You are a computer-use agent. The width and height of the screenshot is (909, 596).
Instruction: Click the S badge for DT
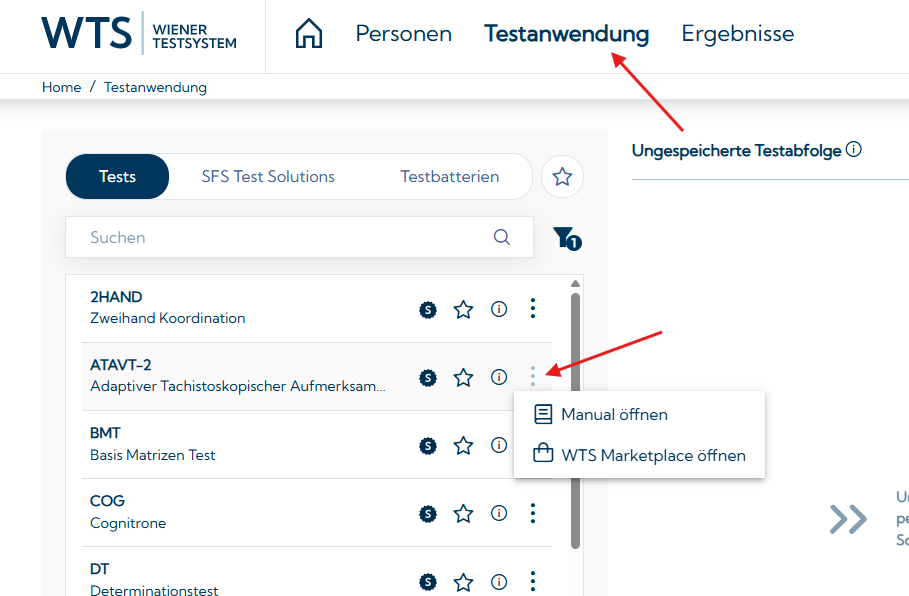point(428,582)
